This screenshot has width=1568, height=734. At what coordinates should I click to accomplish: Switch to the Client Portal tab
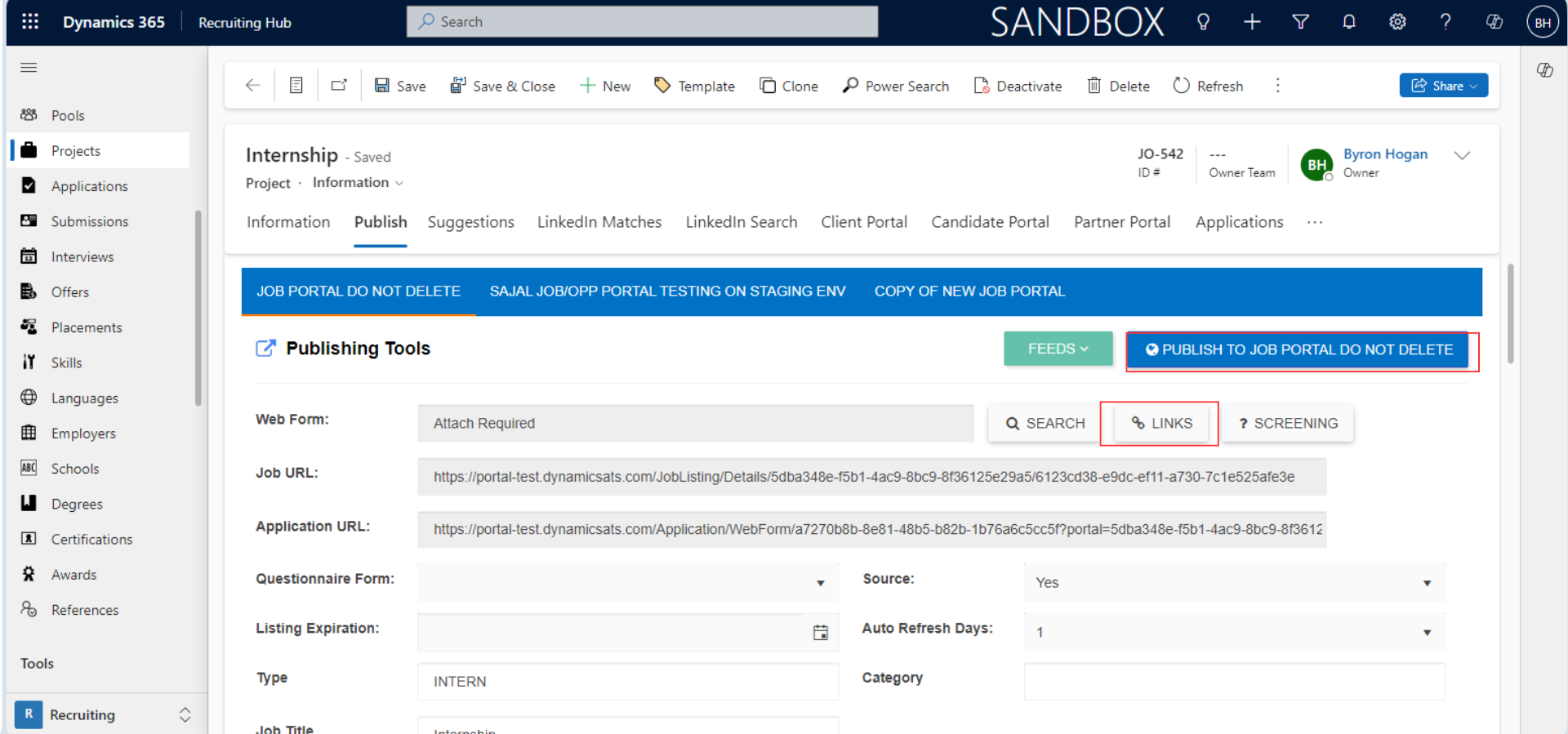[864, 222]
